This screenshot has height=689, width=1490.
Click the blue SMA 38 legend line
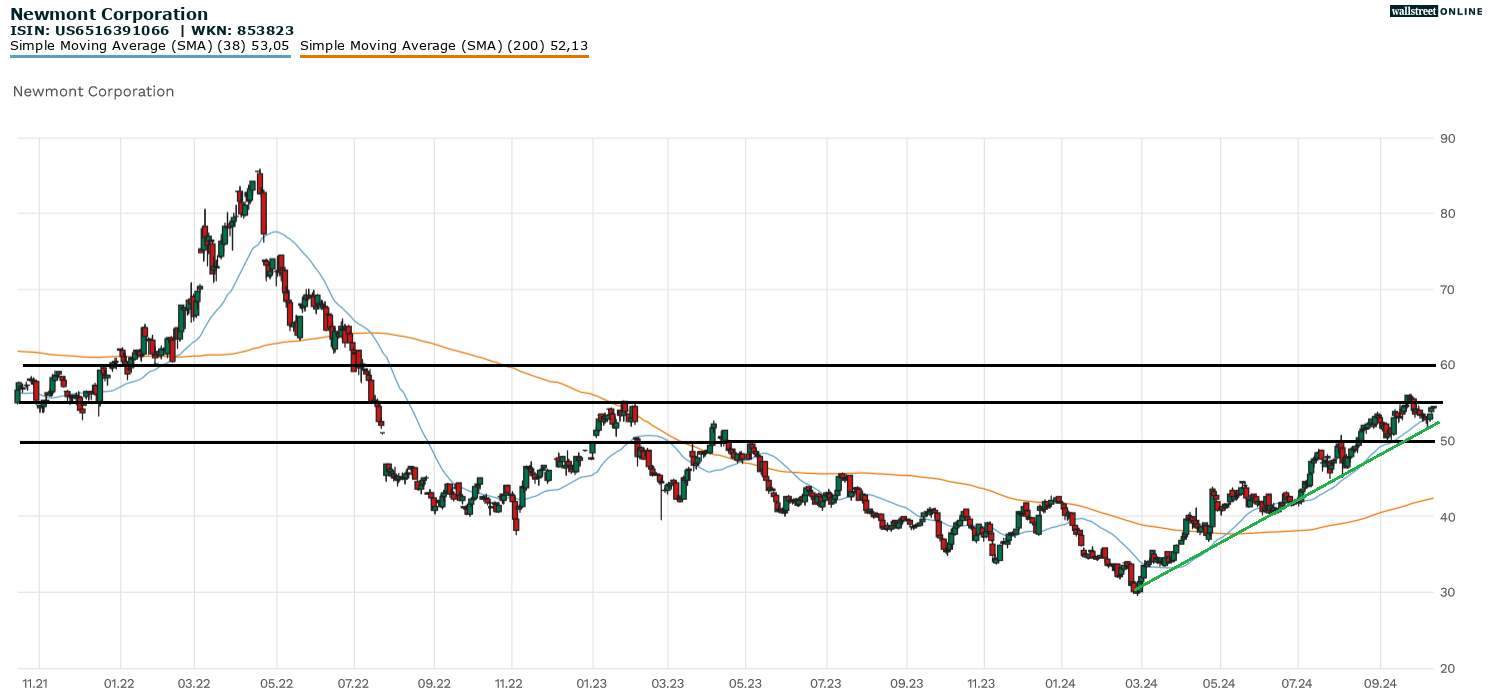(x=150, y=56)
